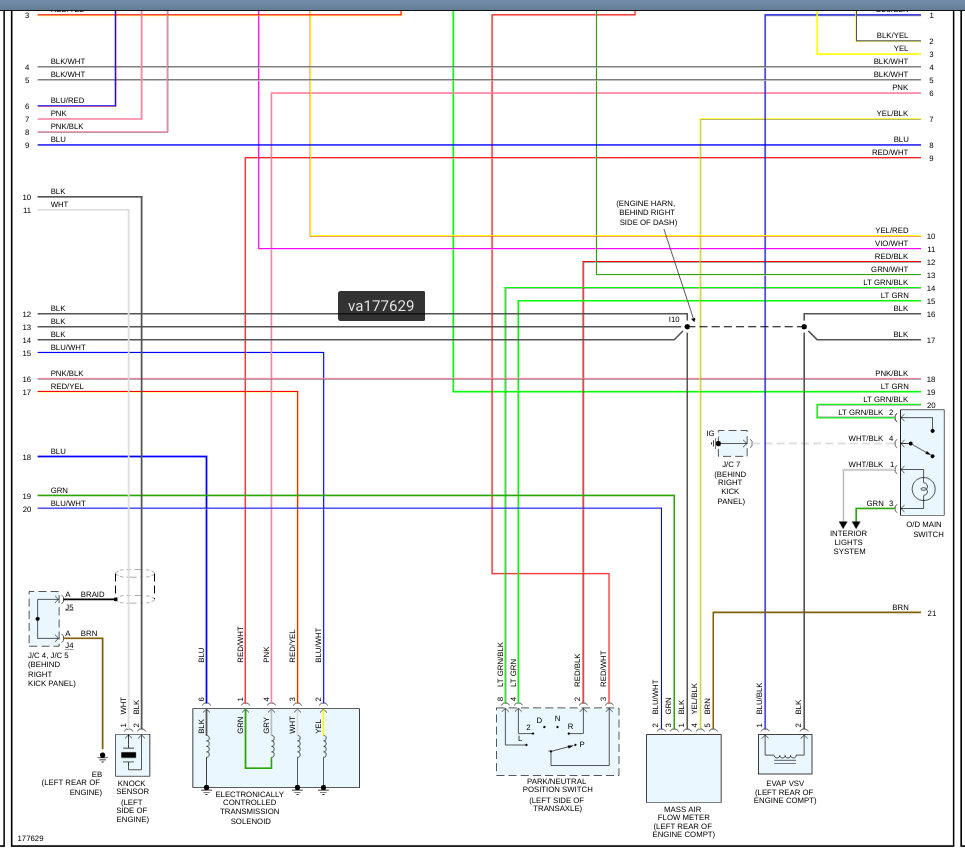The image size is (965, 850).
Task: Click the J/C 7 junction connector symbol
Action: tap(732, 443)
